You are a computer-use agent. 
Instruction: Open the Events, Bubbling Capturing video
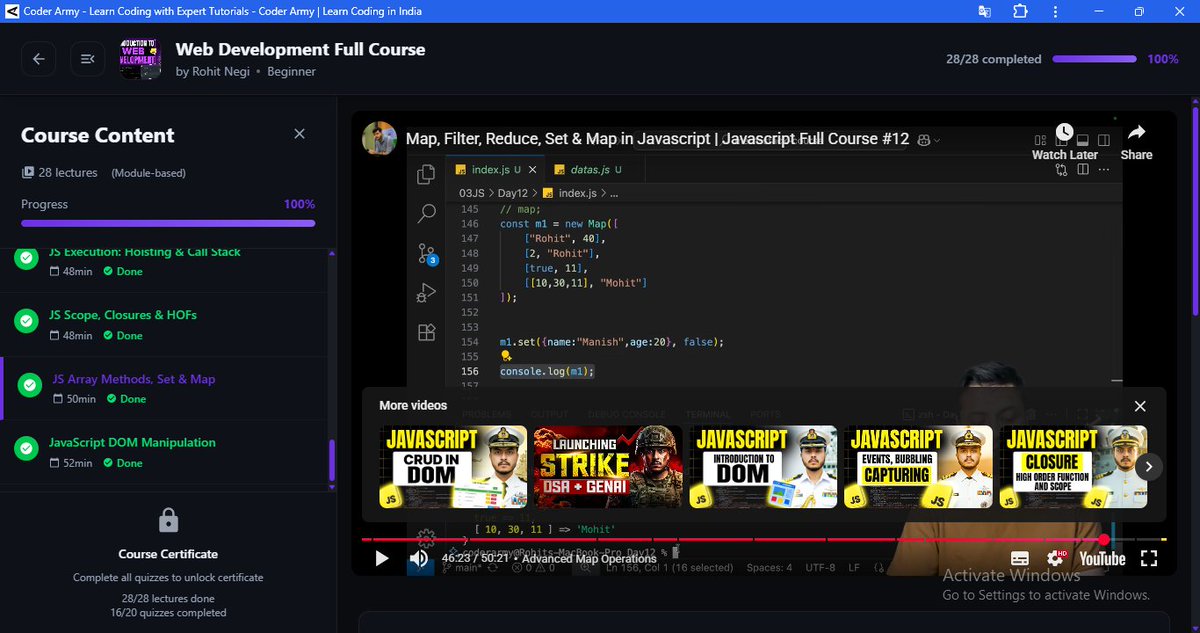[x=918, y=467]
